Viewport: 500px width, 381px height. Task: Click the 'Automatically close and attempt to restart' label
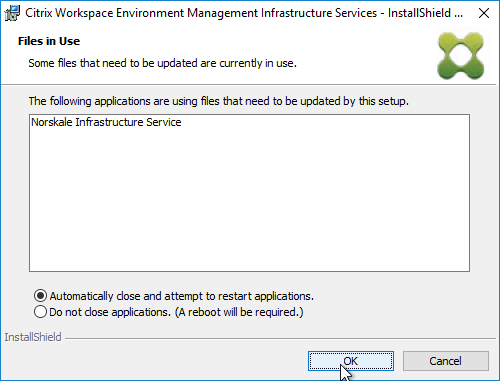(182, 296)
